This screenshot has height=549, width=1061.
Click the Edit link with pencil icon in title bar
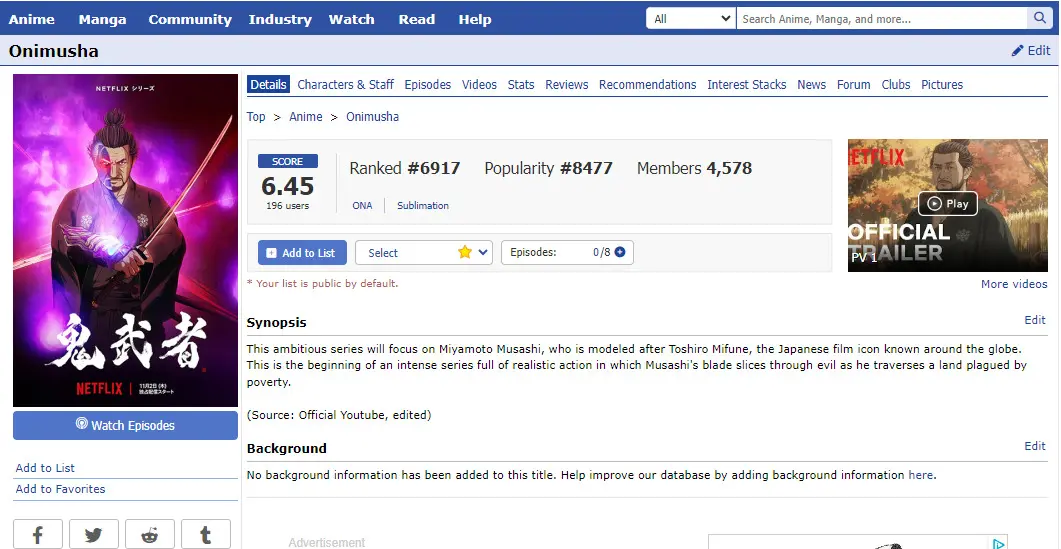pyautogui.click(x=1031, y=51)
